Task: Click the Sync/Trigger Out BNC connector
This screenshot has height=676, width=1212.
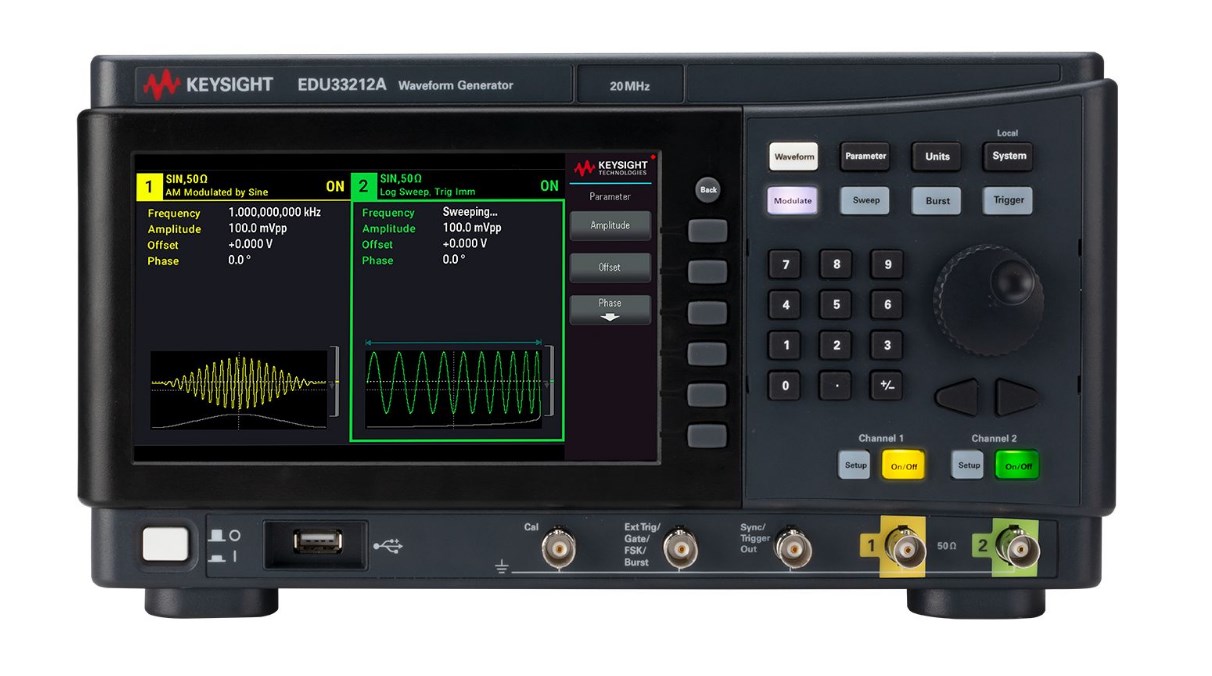Action: tap(793, 548)
